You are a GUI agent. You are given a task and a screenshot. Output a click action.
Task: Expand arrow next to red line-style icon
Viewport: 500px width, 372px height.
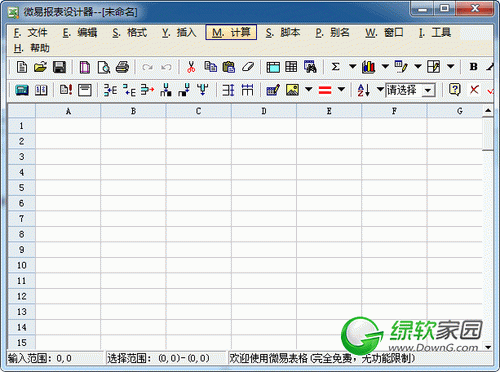(x=341, y=89)
